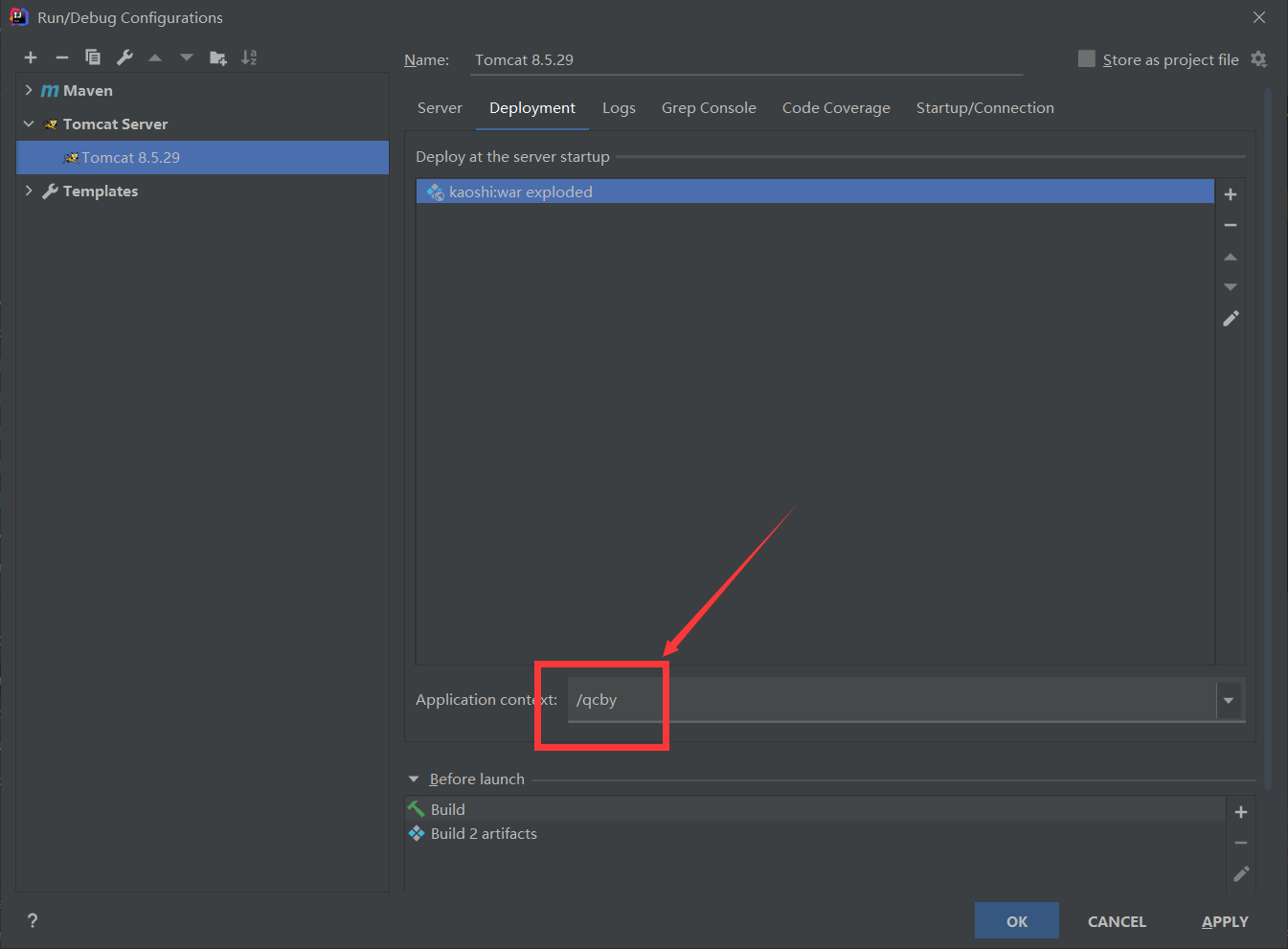This screenshot has height=949, width=1288.
Task: Open the Grep Console tab
Action: pos(709,108)
